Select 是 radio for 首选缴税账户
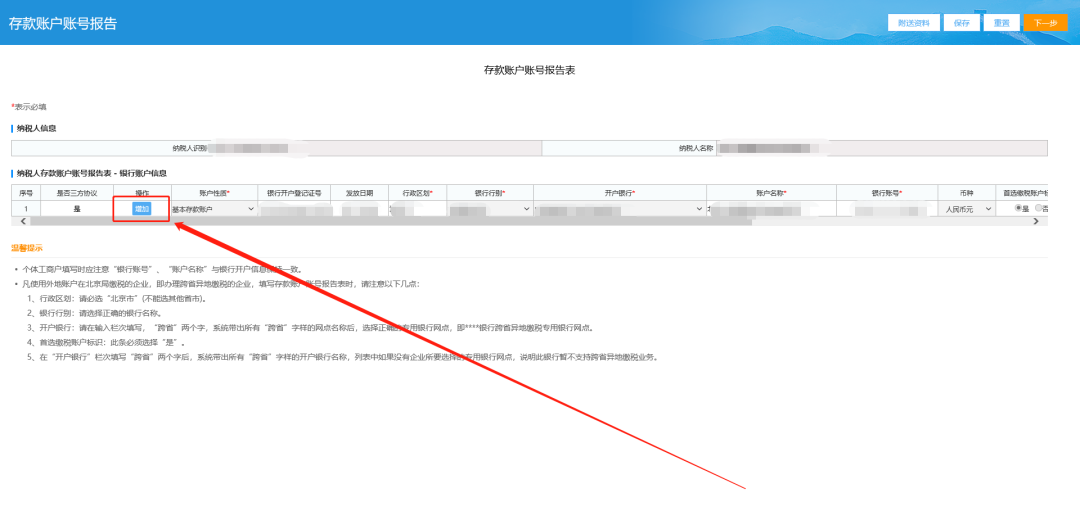The image size is (1080, 511). coord(1019,208)
